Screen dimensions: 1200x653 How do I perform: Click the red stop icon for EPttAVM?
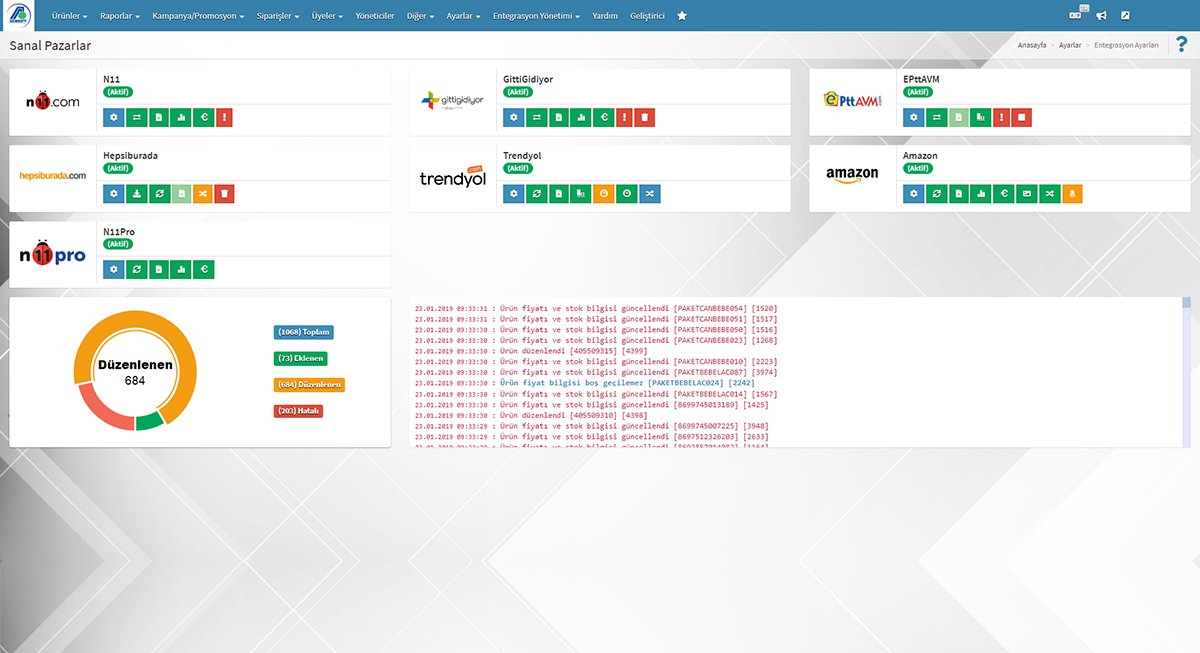click(1021, 118)
